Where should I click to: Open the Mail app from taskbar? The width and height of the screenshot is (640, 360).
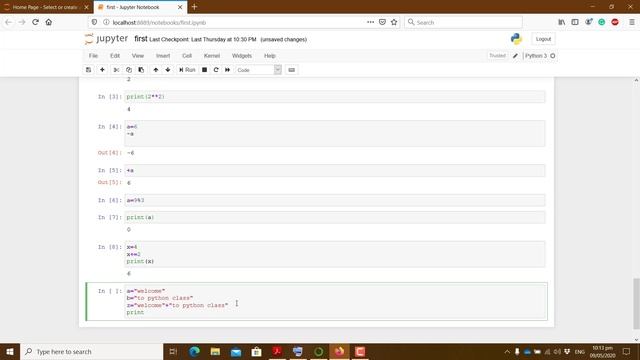[x=236, y=351]
